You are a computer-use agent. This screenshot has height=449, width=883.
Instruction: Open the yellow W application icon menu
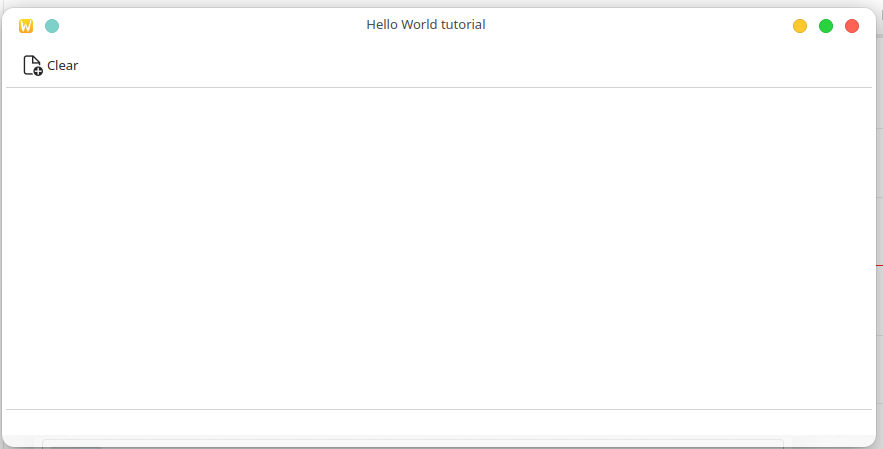coord(26,26)
